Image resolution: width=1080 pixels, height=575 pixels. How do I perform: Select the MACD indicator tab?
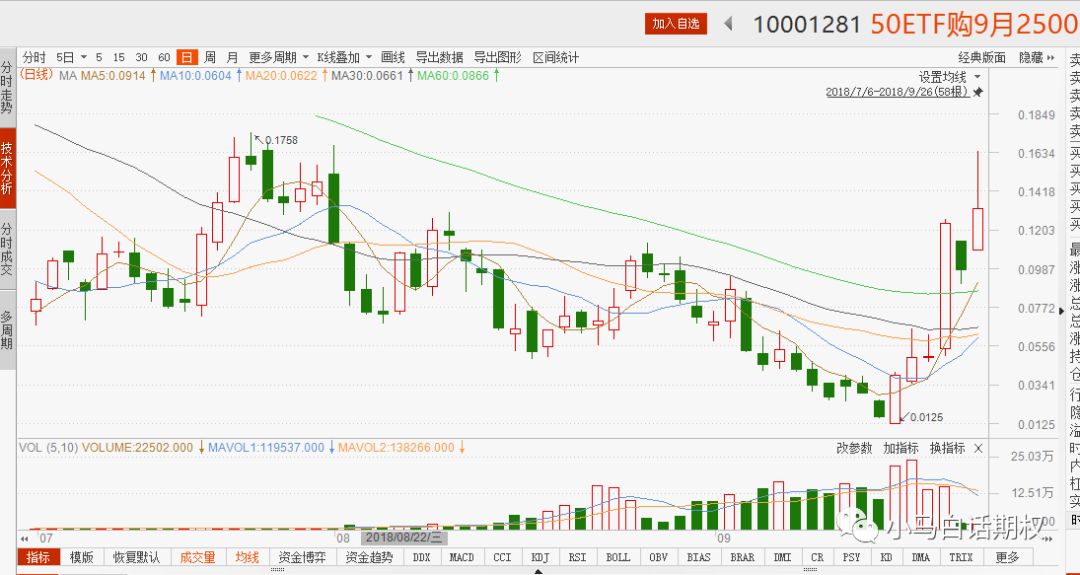pyautogui.click(x=461, y=557)
